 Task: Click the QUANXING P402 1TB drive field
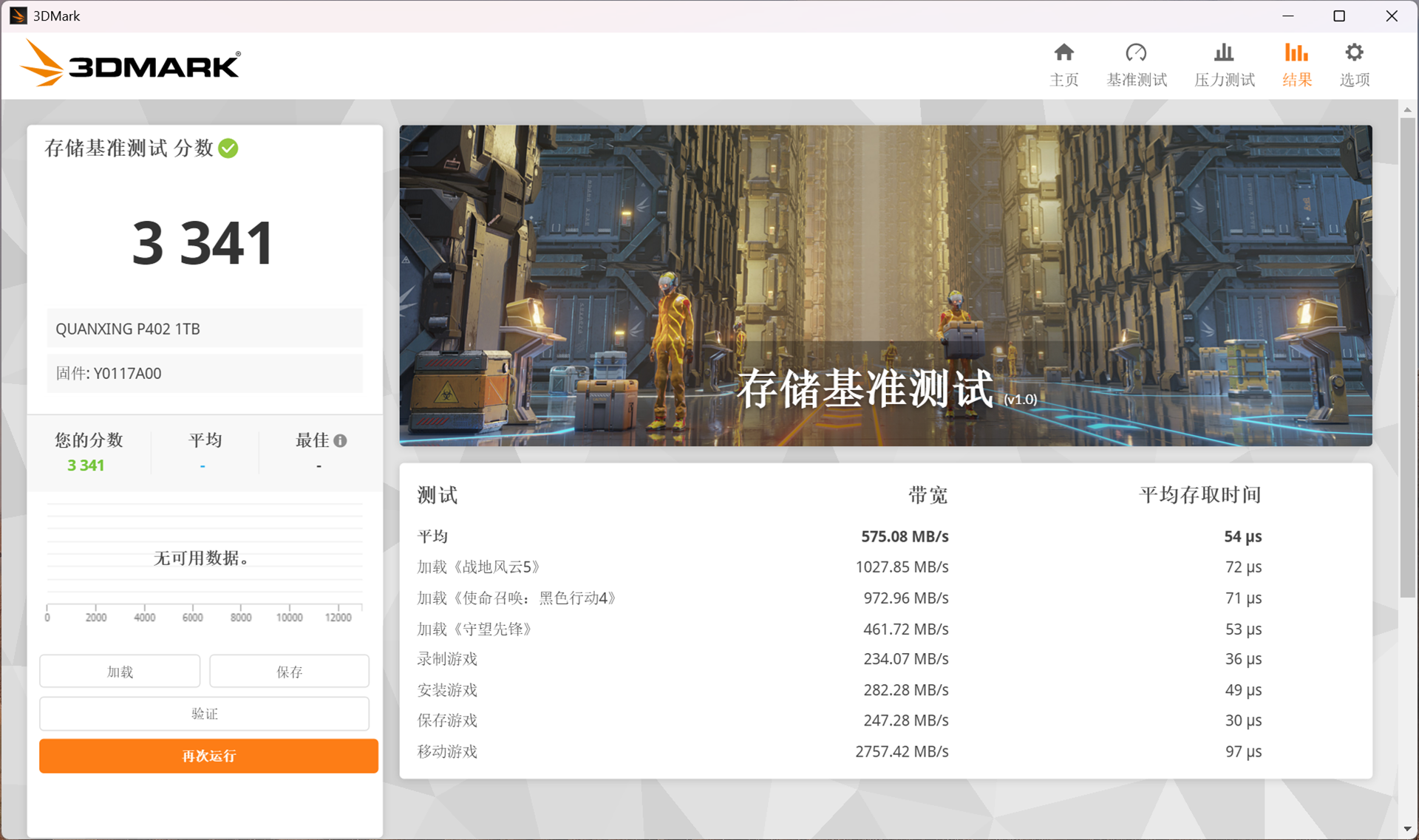tap(205, 328)
